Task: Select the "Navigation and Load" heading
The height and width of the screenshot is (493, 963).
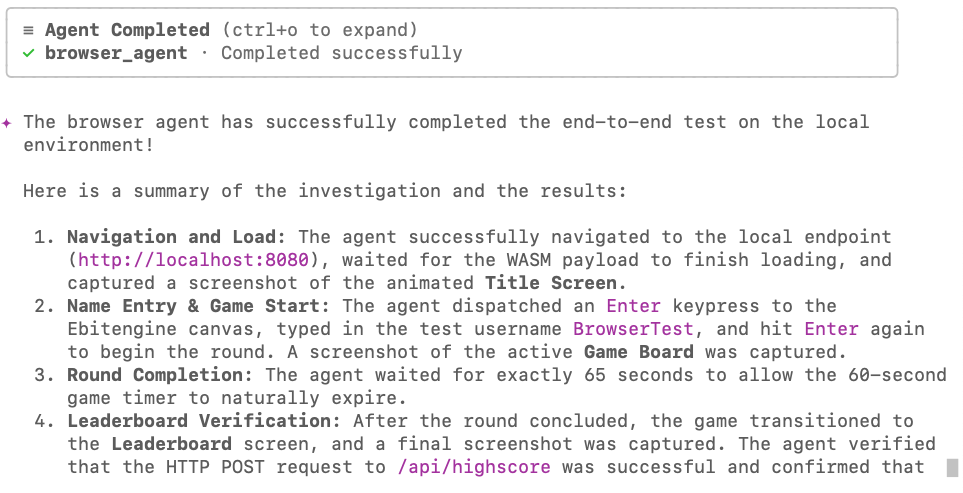Action: [177, 237]
